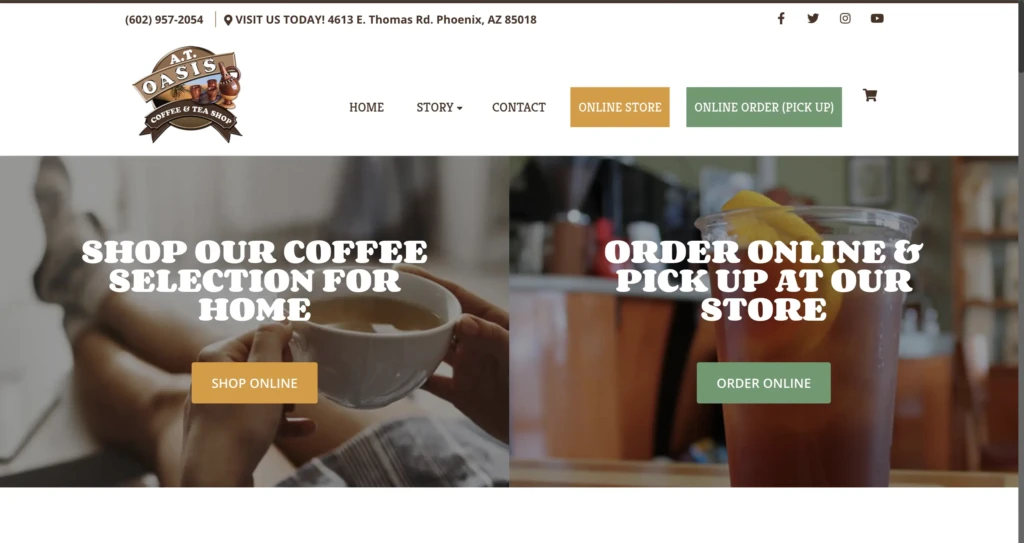Visit the Instagram icon link
1024x543 pixels.
pyautogui.click(x=845, y=18)
